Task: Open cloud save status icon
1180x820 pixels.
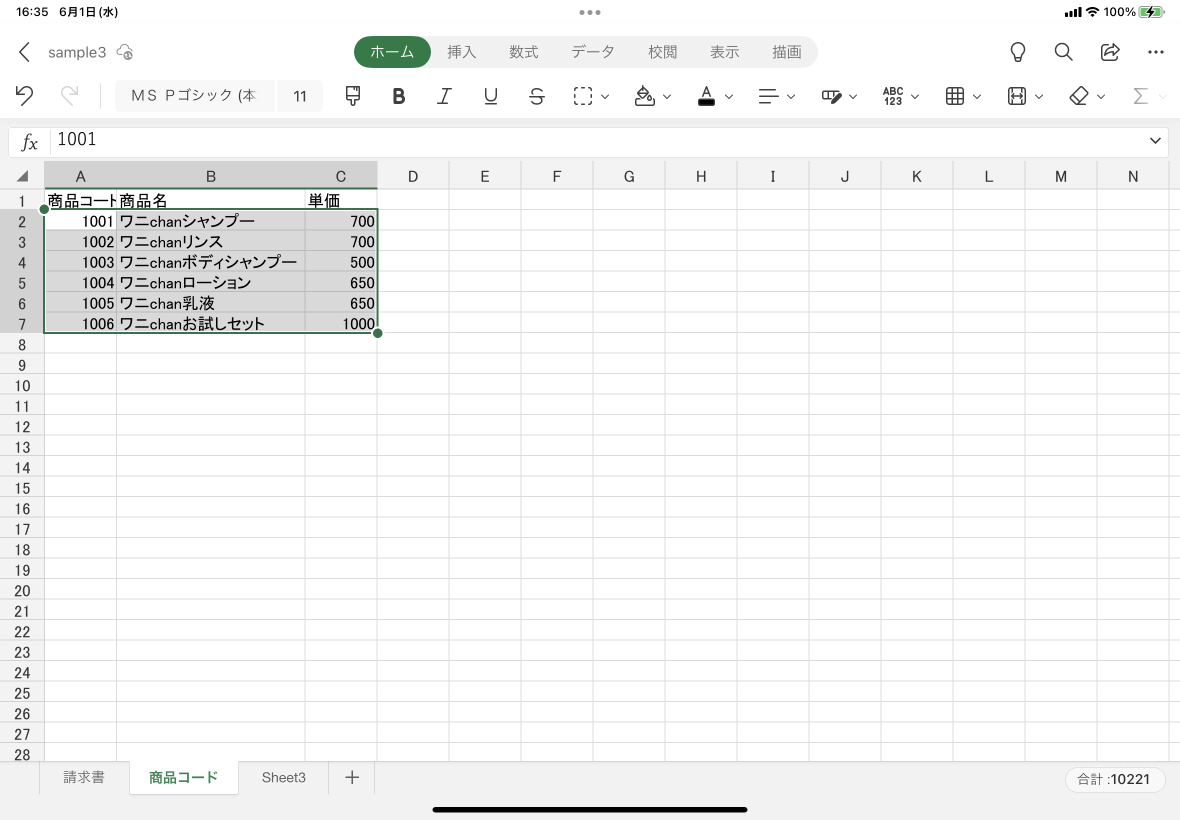Action: (125, 52)
